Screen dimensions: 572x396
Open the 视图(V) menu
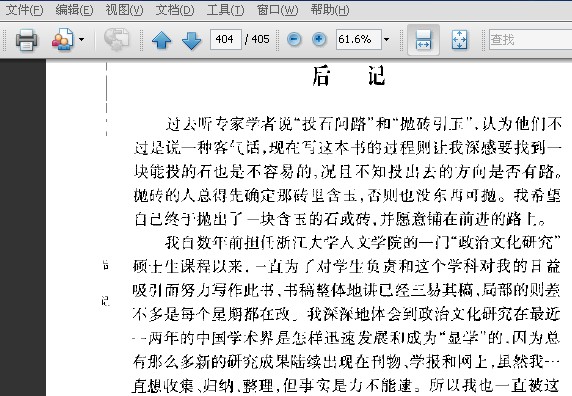click(124, 10)
